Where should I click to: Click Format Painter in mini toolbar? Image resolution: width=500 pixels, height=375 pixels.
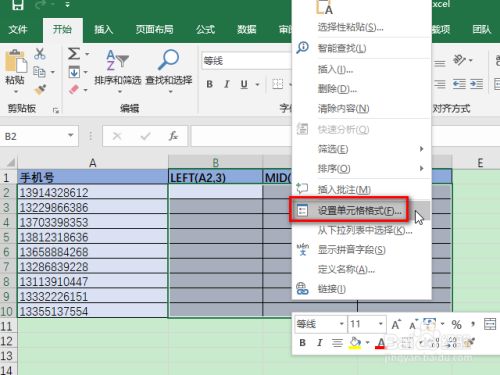[x=470, y=342]
